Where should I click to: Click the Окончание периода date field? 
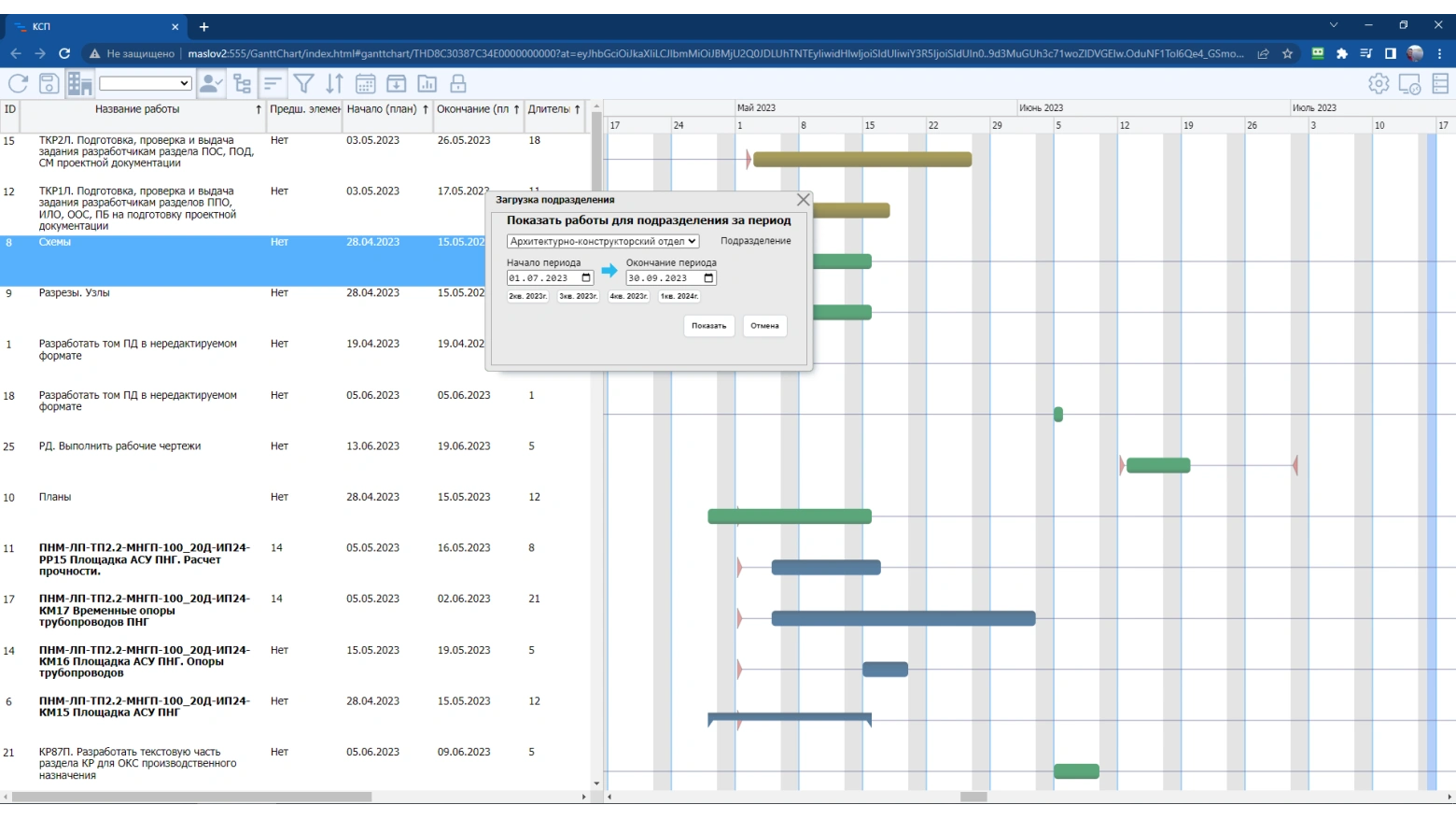pos(663,278)
